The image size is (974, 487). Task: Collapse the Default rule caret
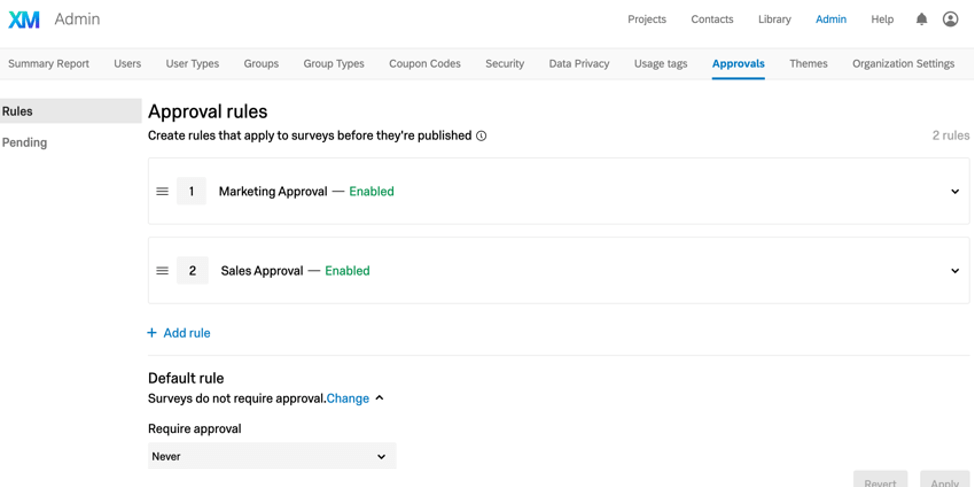[x=380, y=399]
